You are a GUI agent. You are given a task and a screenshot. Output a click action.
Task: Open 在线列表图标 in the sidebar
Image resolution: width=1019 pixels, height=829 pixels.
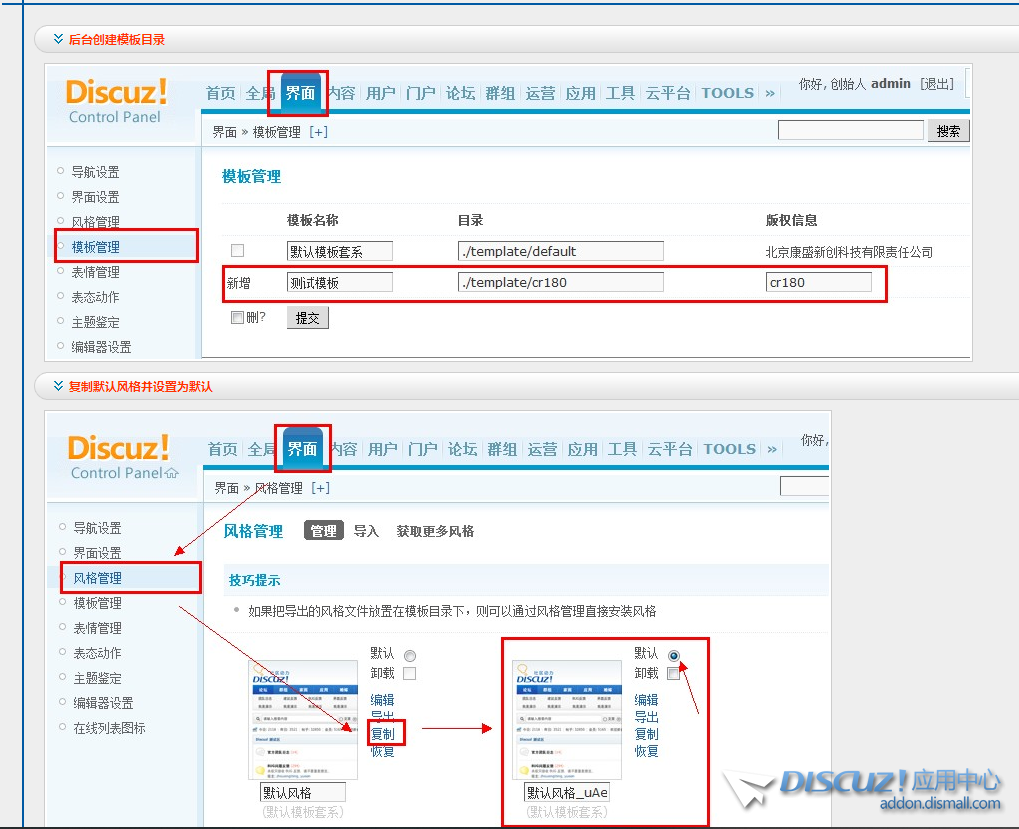tap(109, 728)
